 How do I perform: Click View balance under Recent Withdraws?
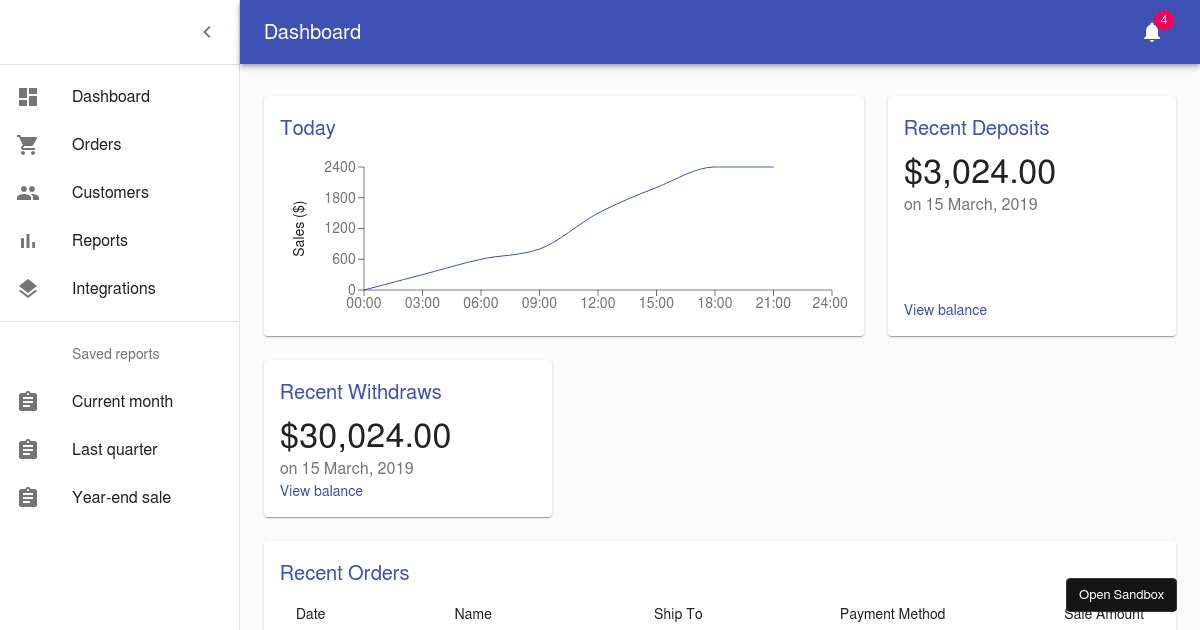321,490
